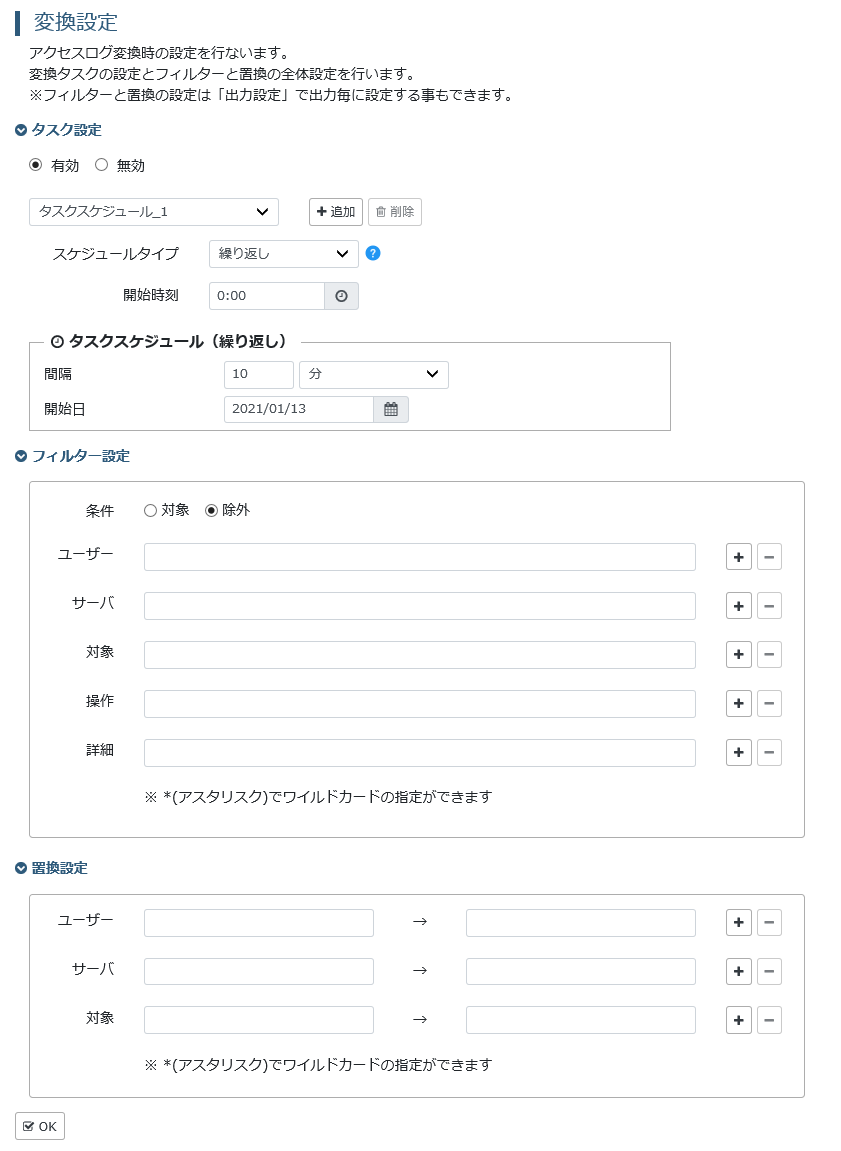Click the 詳細 filter text field
This screenshot has height=1151, width=841.
[420, 752]
